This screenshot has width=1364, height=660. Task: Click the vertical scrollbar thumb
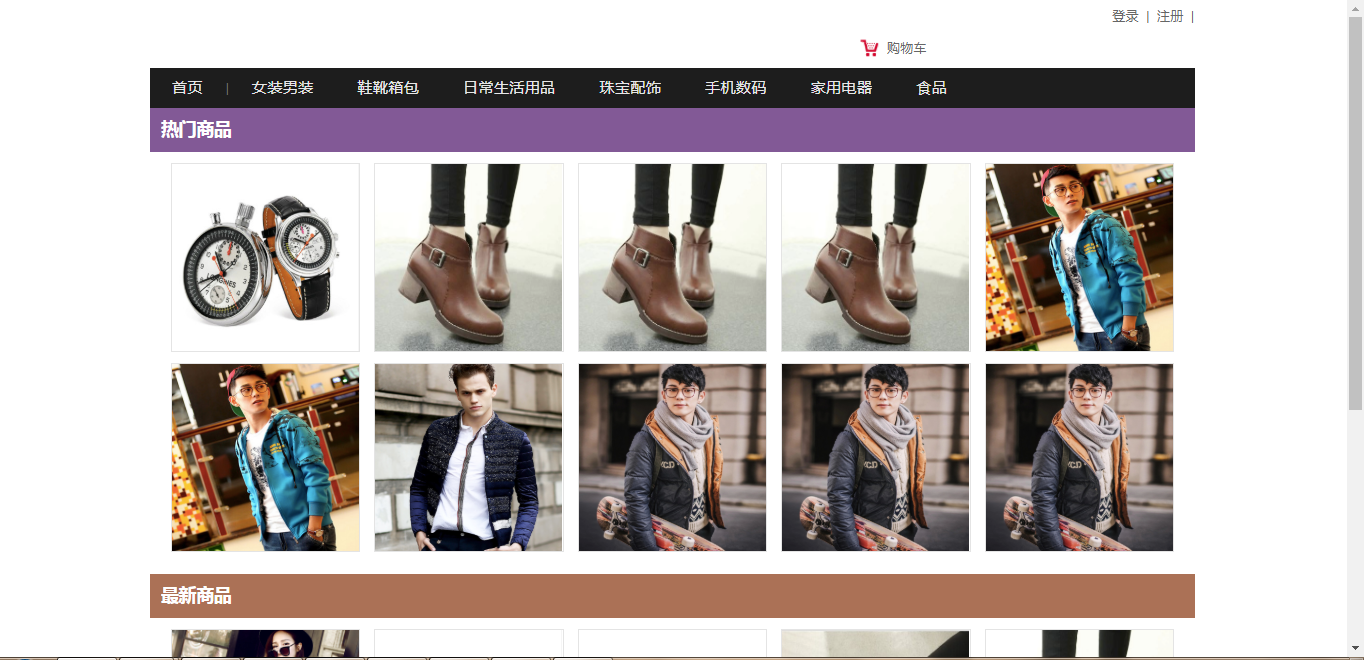coord(1355,213)
